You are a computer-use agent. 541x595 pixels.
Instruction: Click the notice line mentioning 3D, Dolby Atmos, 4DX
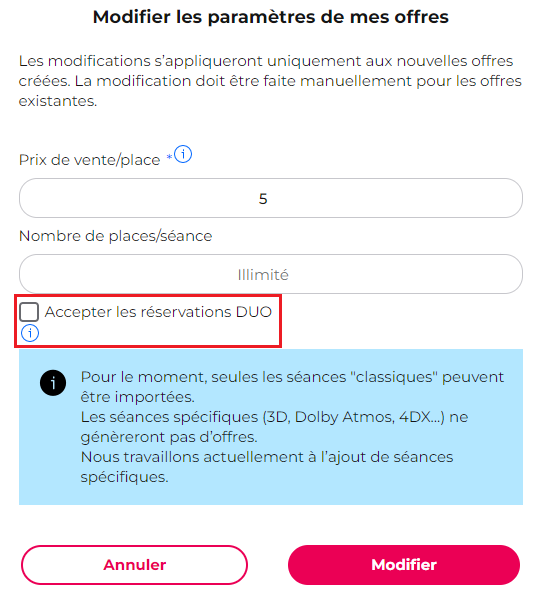[x=274, y=427]
